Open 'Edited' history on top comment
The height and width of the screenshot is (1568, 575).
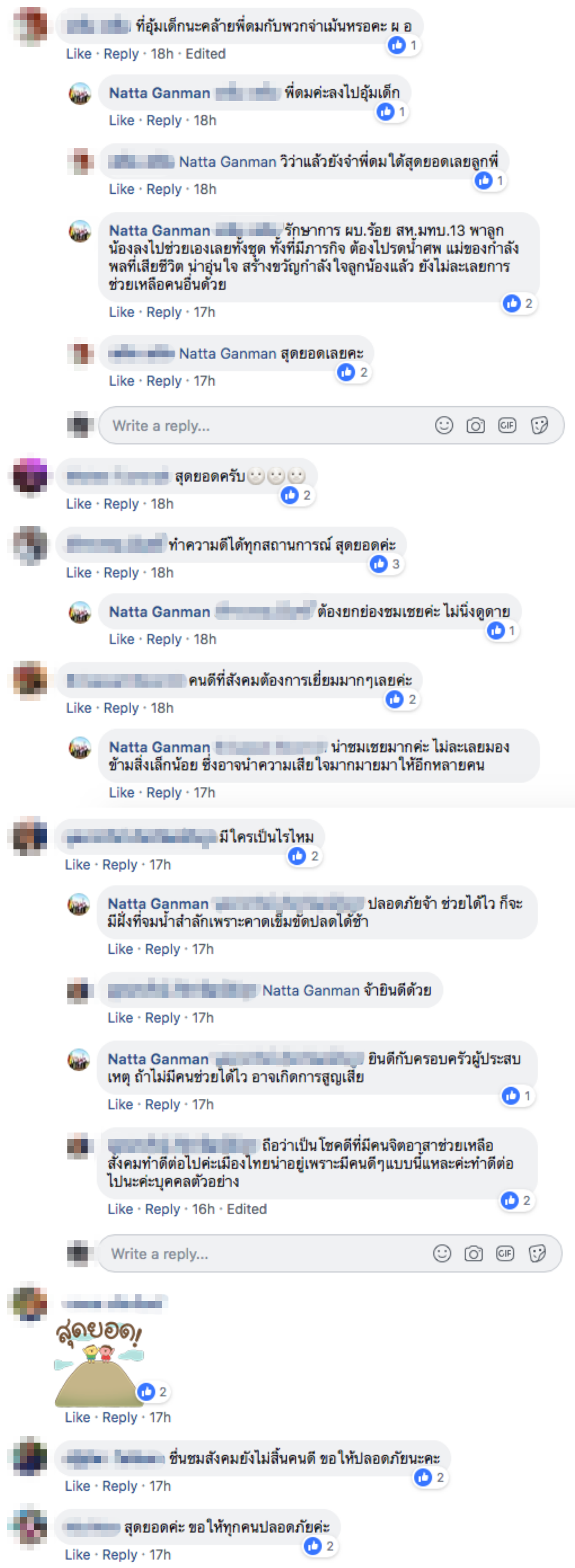205,54
